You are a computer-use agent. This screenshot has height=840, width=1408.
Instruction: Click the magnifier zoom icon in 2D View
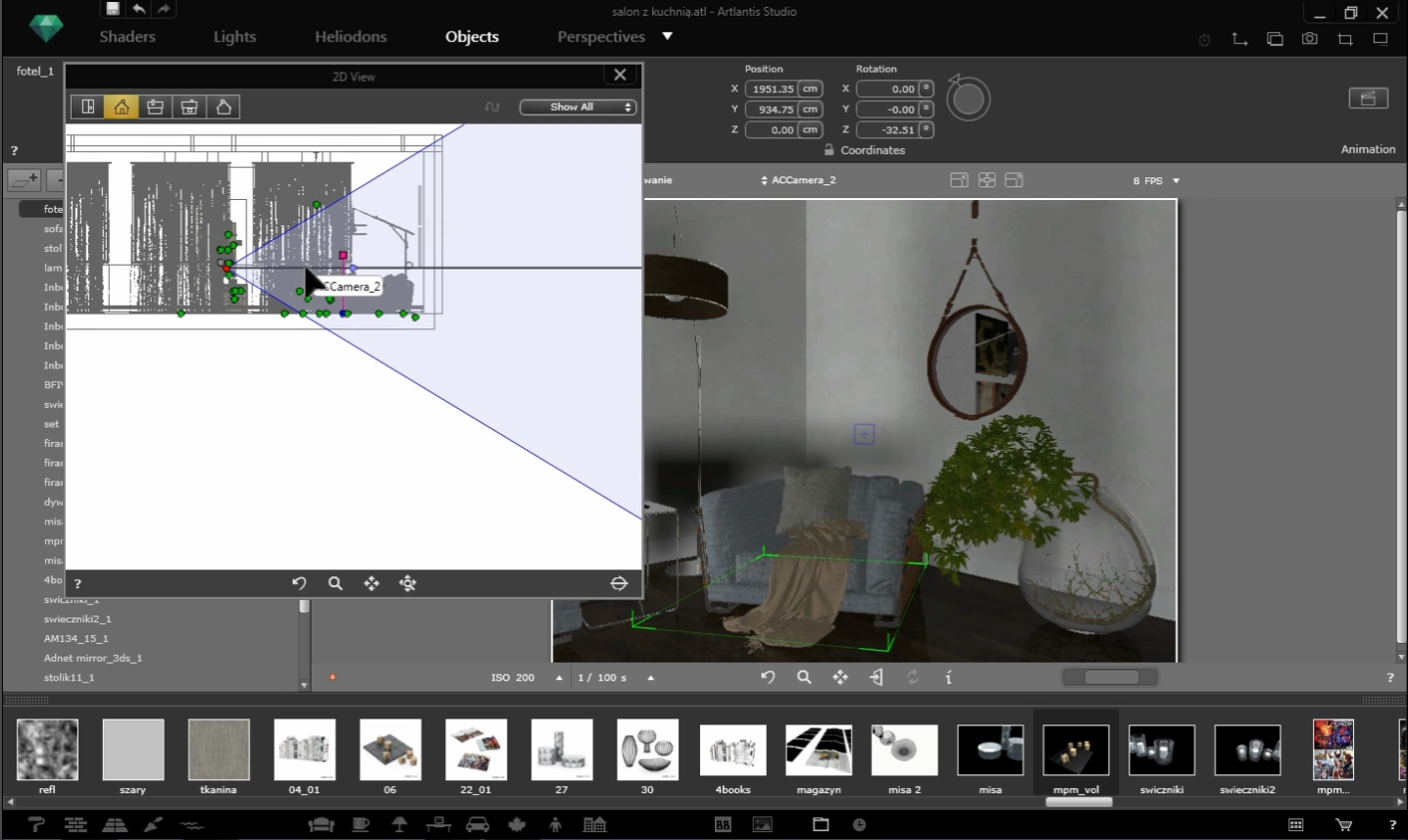coord(335,583)
